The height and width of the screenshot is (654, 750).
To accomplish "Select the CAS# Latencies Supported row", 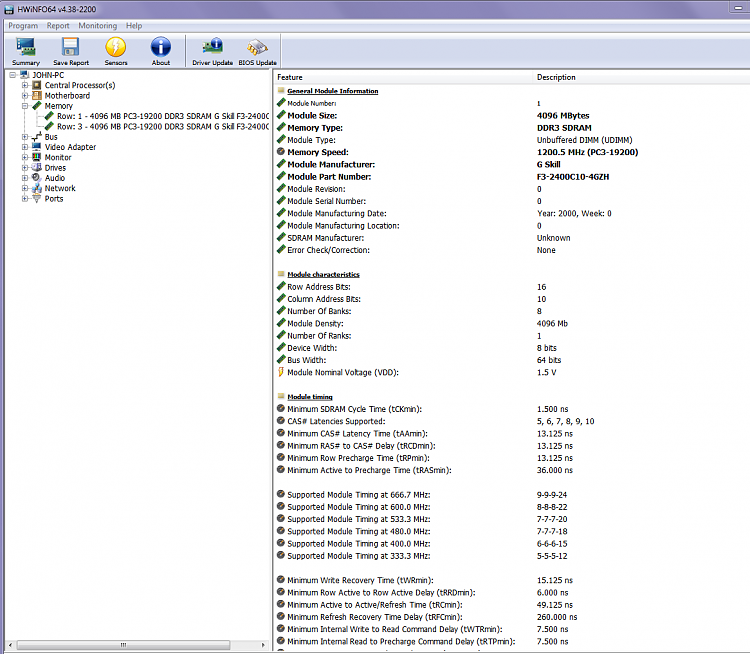I will (512, 421).
